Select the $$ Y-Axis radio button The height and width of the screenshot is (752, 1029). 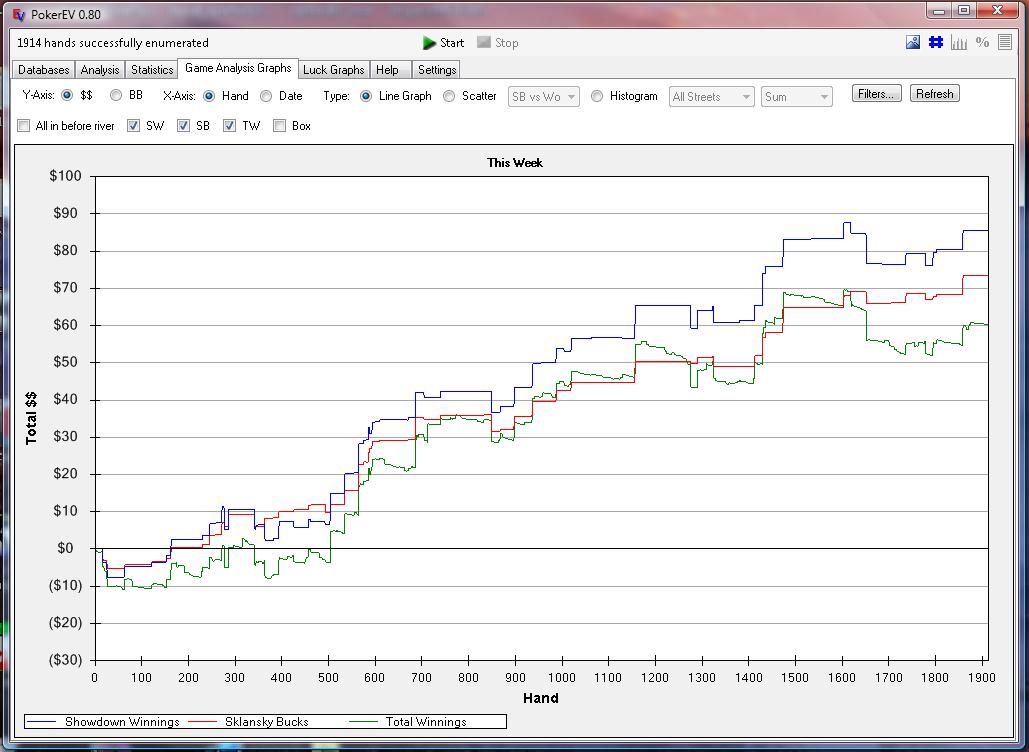67,96
